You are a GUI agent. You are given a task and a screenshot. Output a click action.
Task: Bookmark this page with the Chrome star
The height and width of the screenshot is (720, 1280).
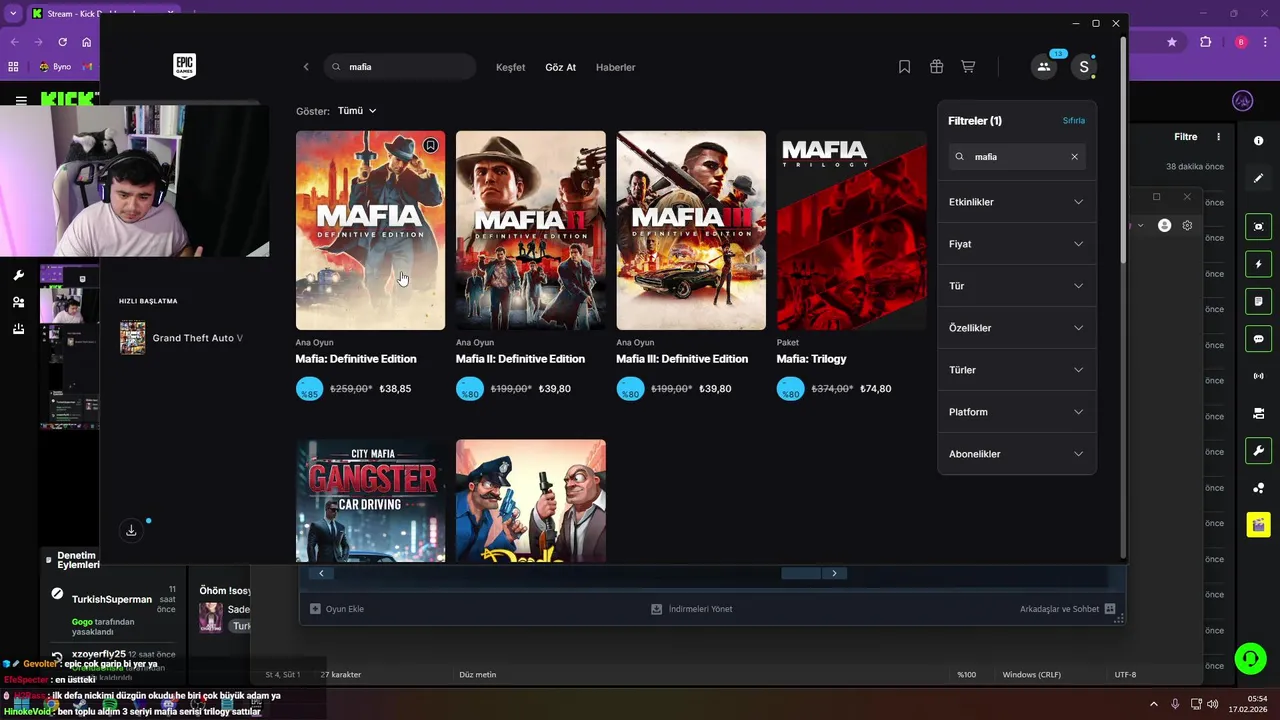click(x=1172, y=42)
